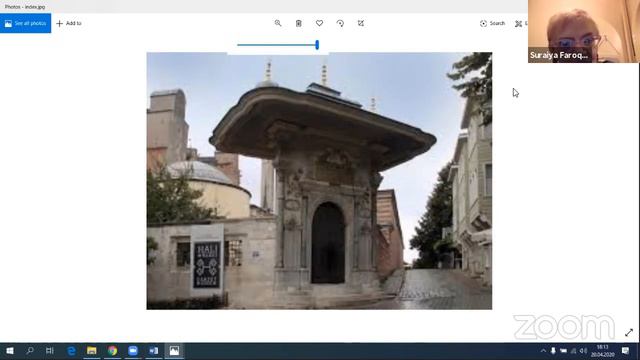
Task: Select Suraiya Faroq participant video thumbnail
Action: [584, 31]
